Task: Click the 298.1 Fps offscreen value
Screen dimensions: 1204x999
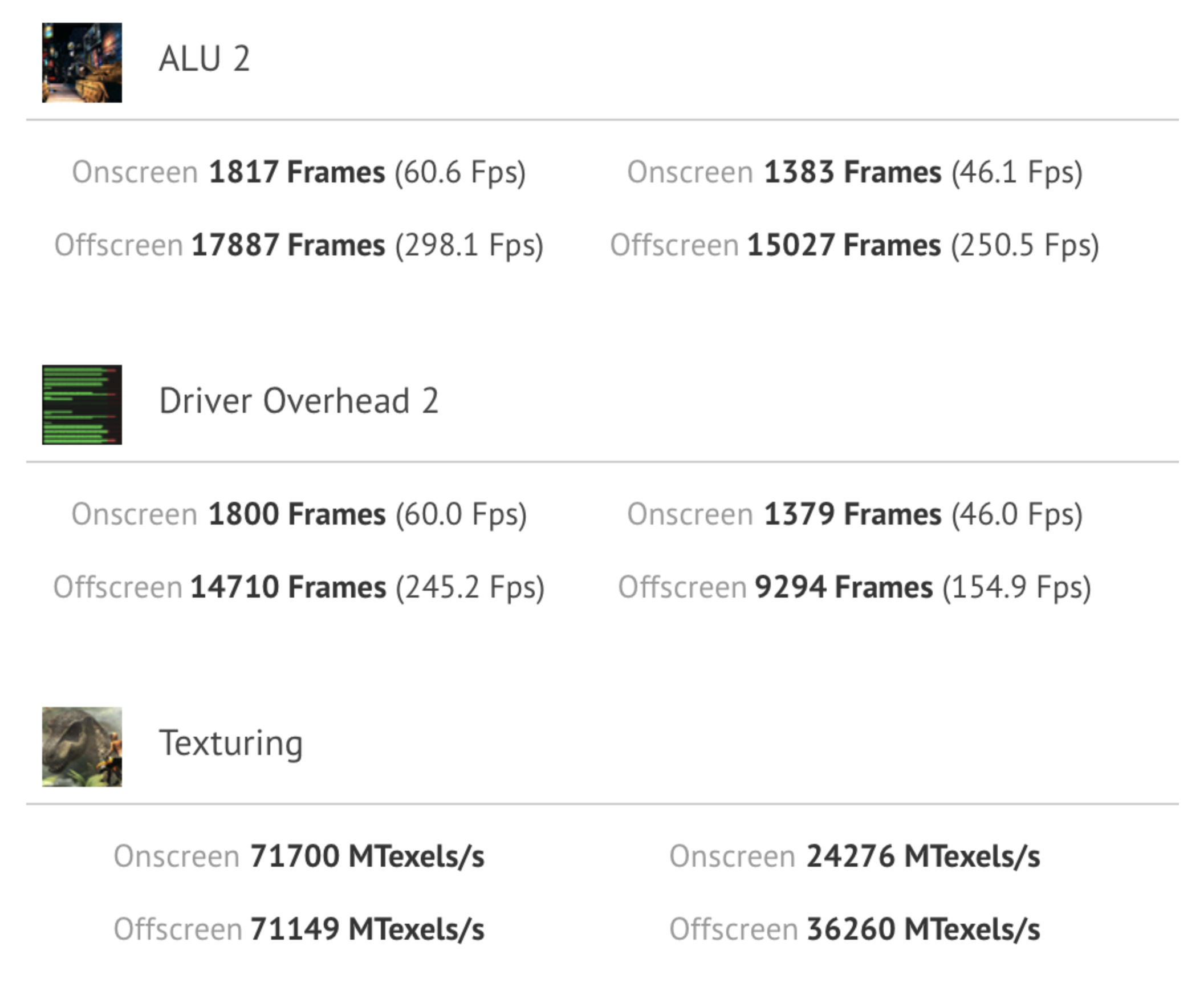Action: coord(469,245)
